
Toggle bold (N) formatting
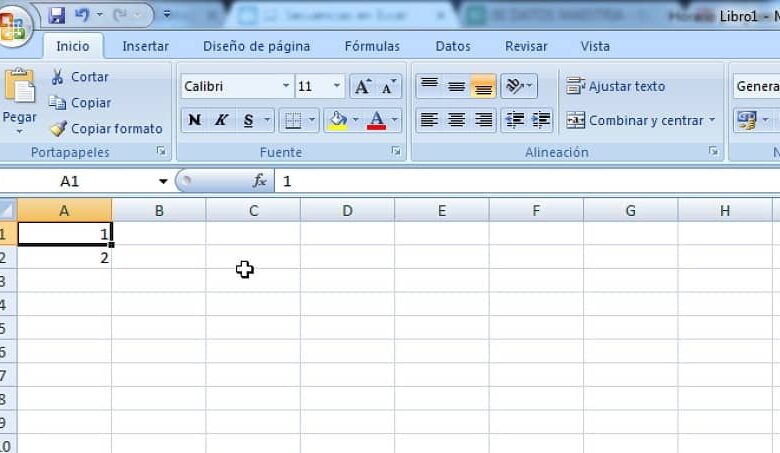coord(194,120)
